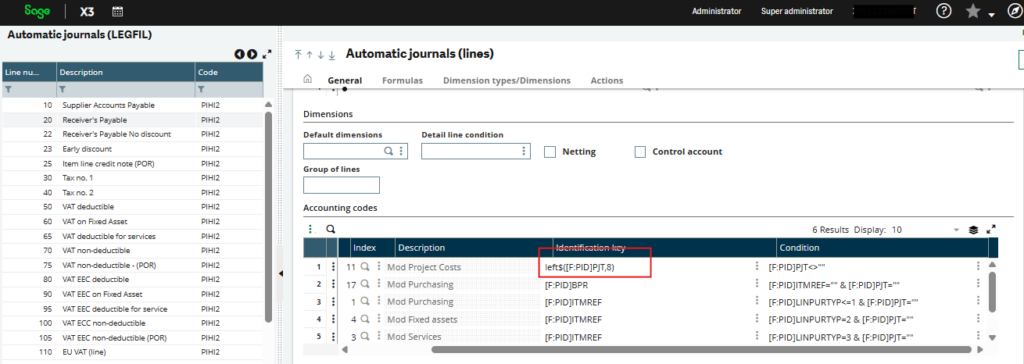This screenshot has width=1024, height=364.
Task: Open Dimension types/Dimensions tab
Action: (x=507, y=80)
